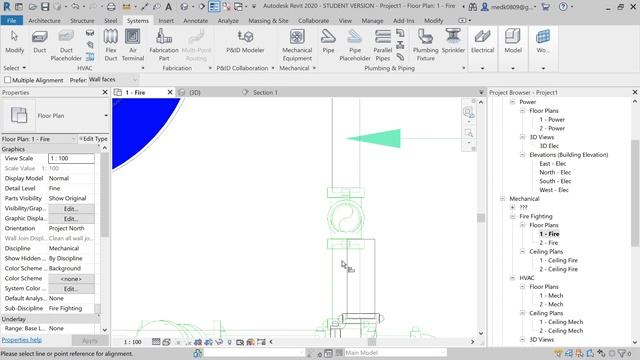Viewport: 640px width, 360px height.
Task: Click the Modify arrow tool
Action: 14,42
